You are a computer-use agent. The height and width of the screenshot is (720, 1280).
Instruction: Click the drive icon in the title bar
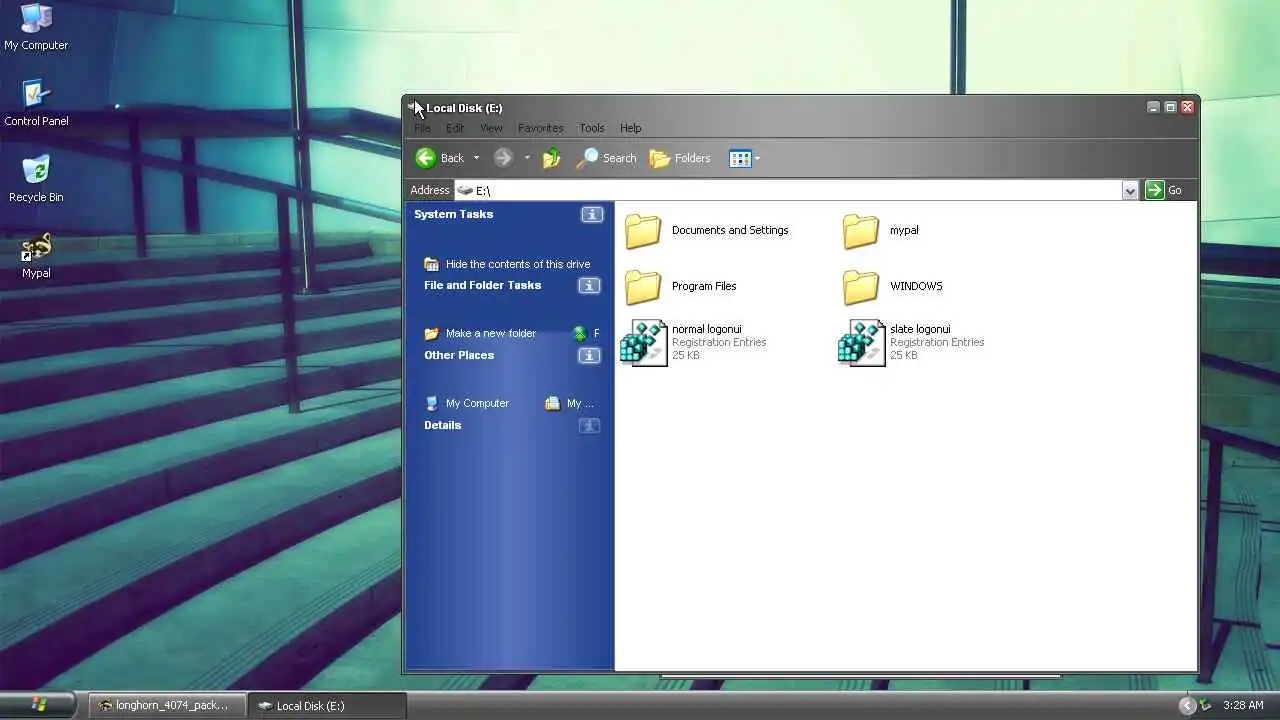click(414, 107)
